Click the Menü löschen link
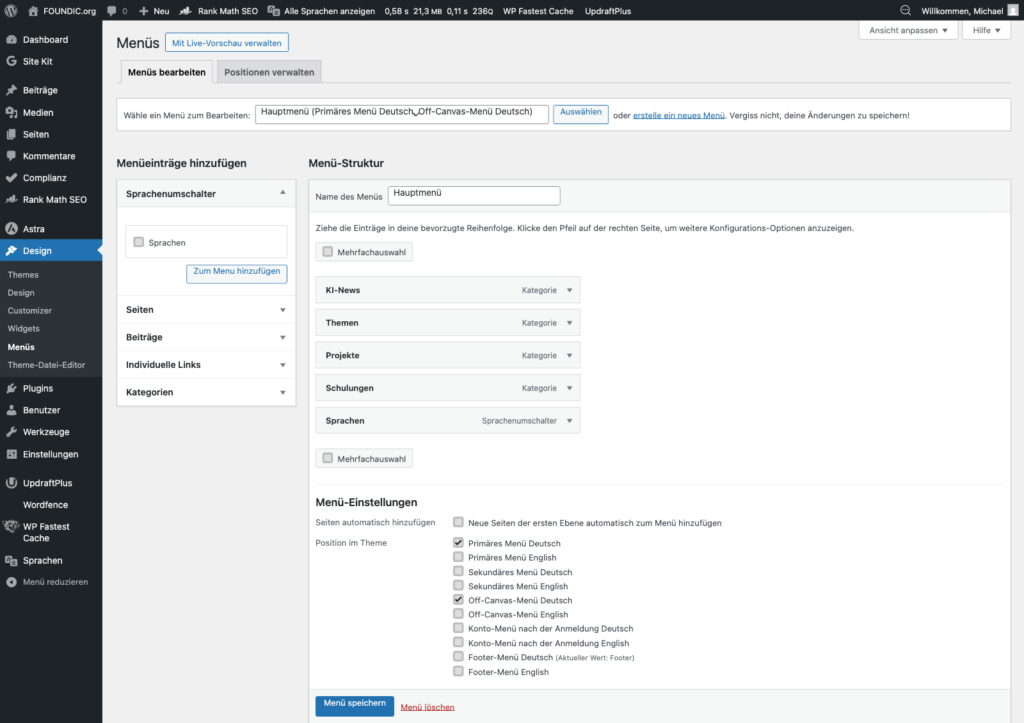The width and height of the screenshot is (1024, 723). click(x=427, y=707)
